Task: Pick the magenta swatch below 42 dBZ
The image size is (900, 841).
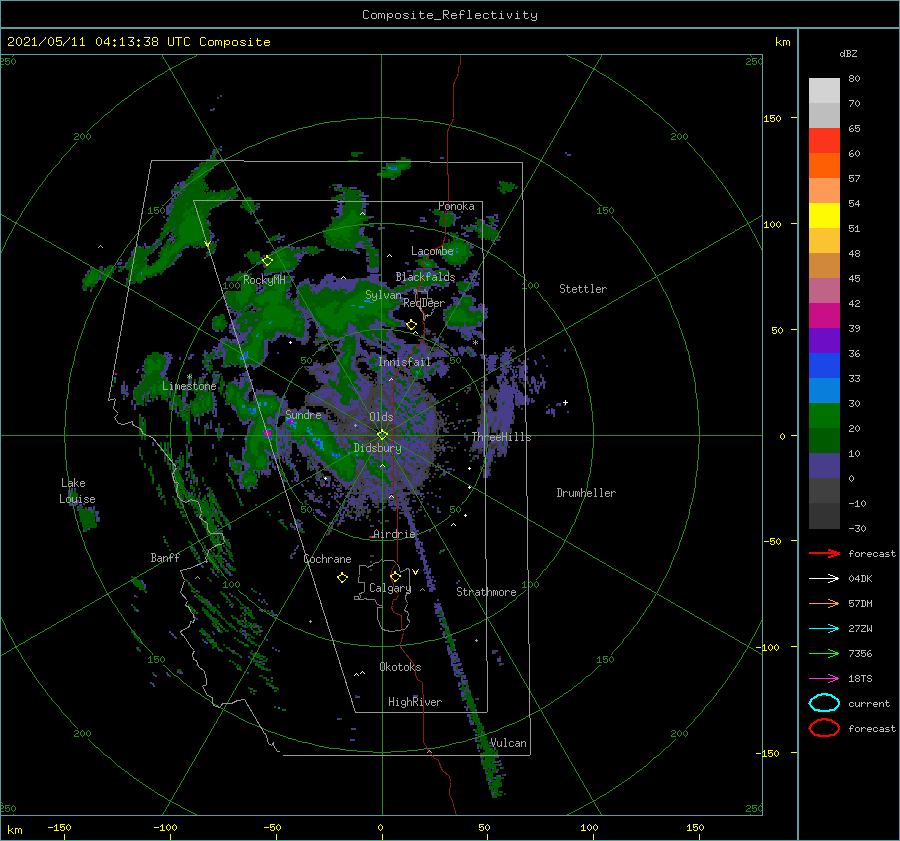Action: (824, 316)
